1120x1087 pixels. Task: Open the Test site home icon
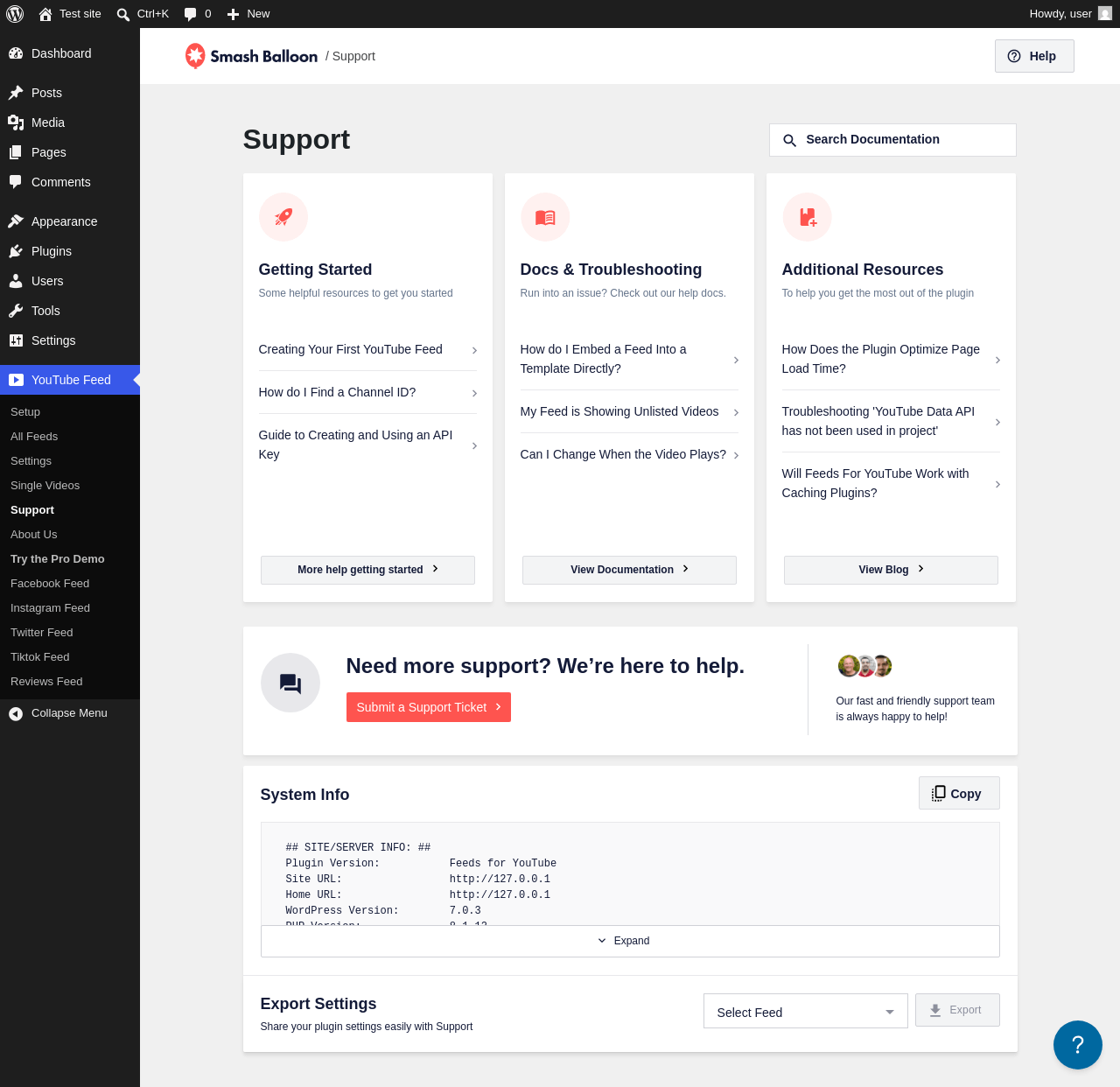point(45,14)
